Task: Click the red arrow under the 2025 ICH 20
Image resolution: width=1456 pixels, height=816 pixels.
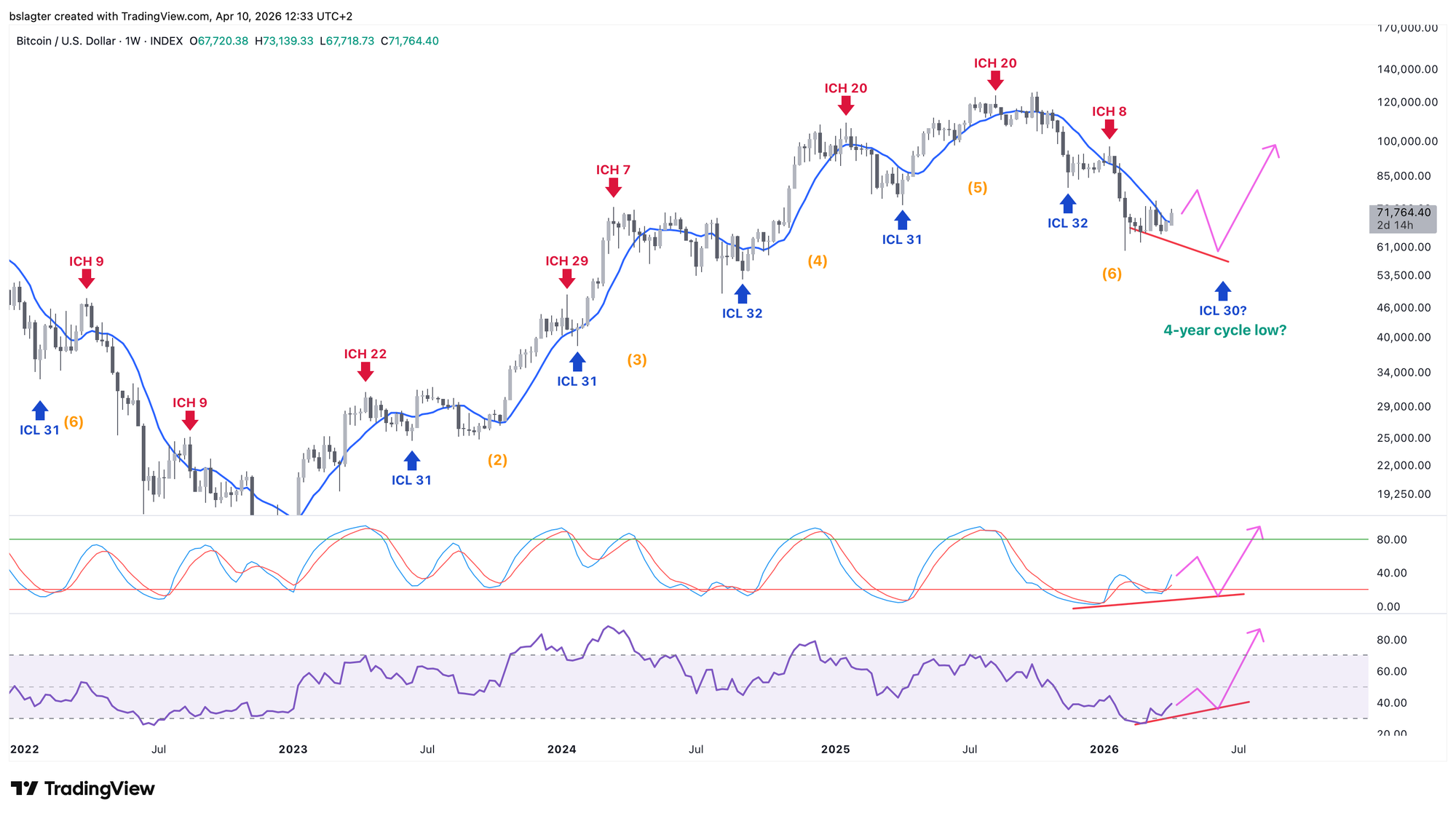Action: coord(995,81)
